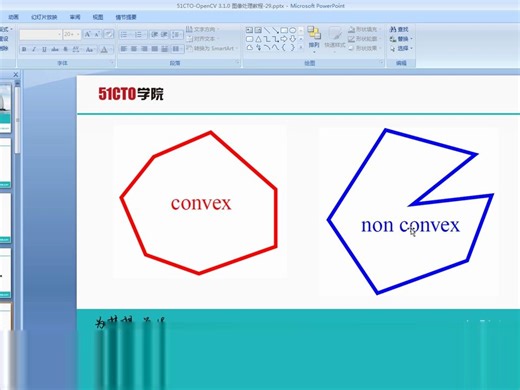Viewport: 520px width, 390px height.
Task: Justify the paragraph text
Action: [x=155, y=49]
